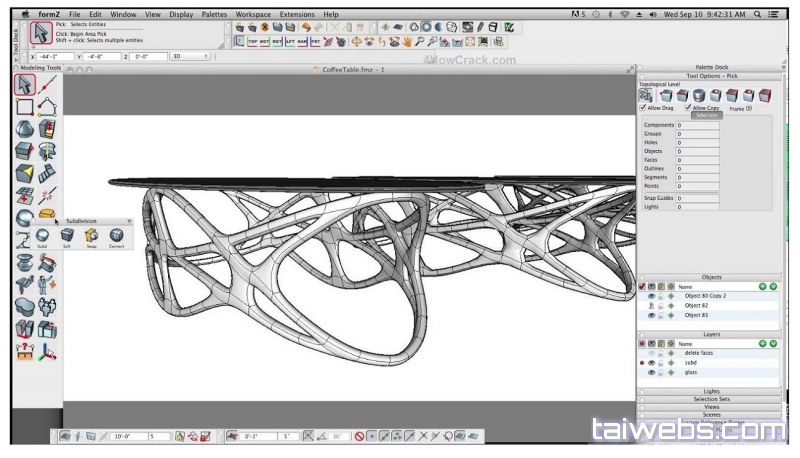Screen dimensions: 800x458
Task: Toggle the Allow Drag checkbox
Action: pos(643,107)
